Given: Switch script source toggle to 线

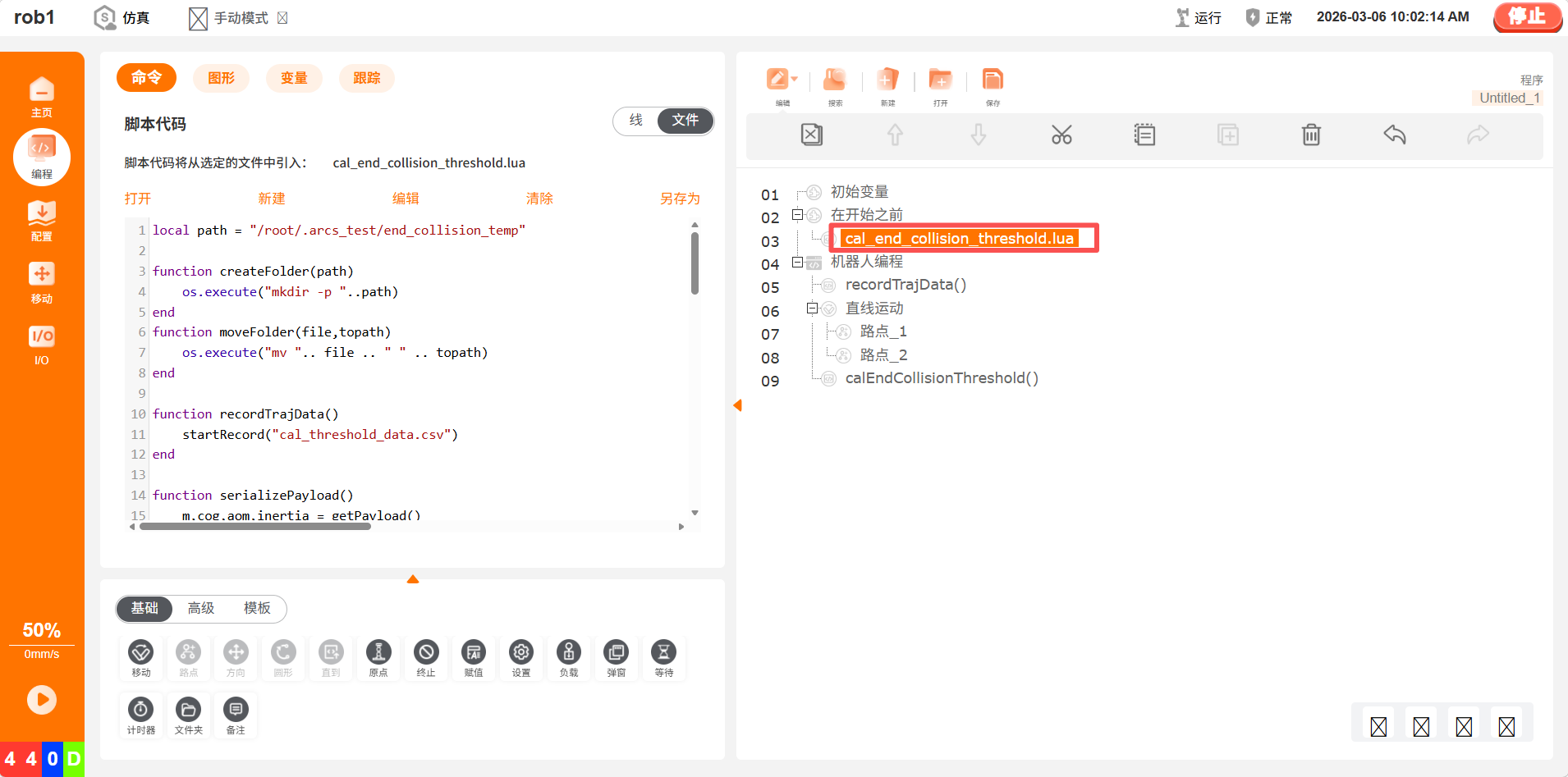Looking at the screenshot, I should point(636,121).
